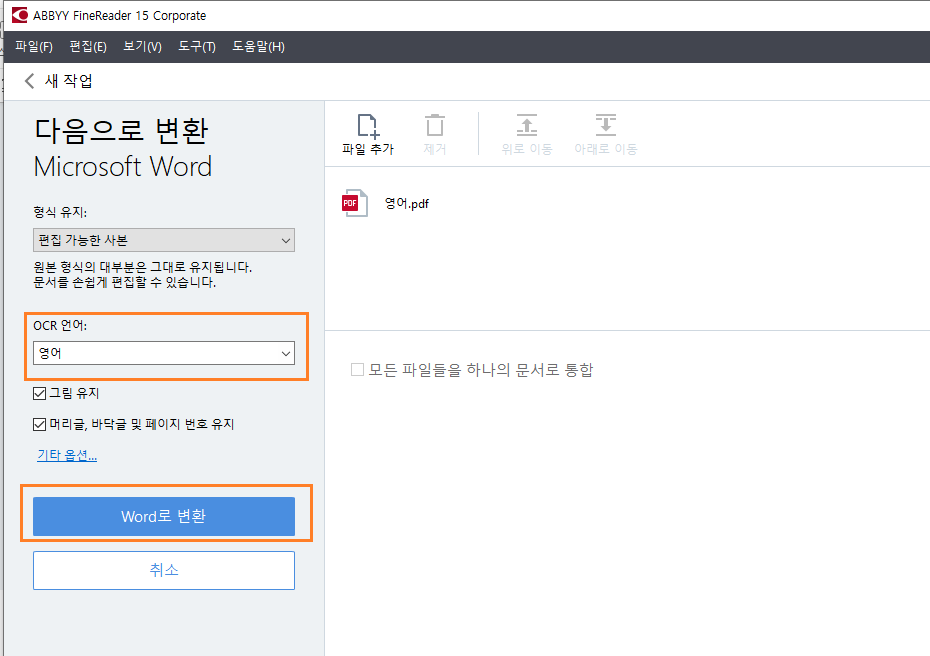Toggle headers, footers and page numbers checkbox

click(40, 424)
